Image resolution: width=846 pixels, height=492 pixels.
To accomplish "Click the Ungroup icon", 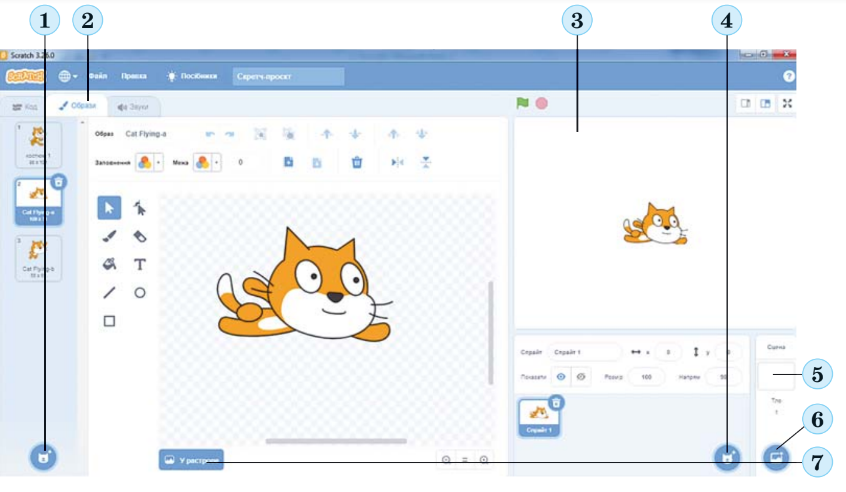I will [289, 134].
